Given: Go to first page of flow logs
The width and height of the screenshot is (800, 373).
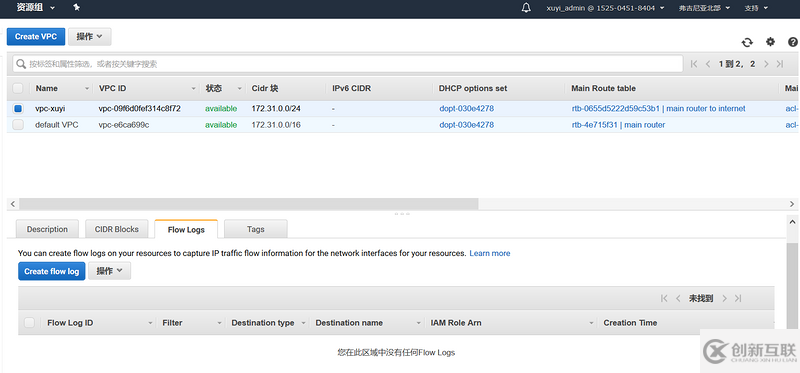Looking at the screenshot, I should coord(664,299).
